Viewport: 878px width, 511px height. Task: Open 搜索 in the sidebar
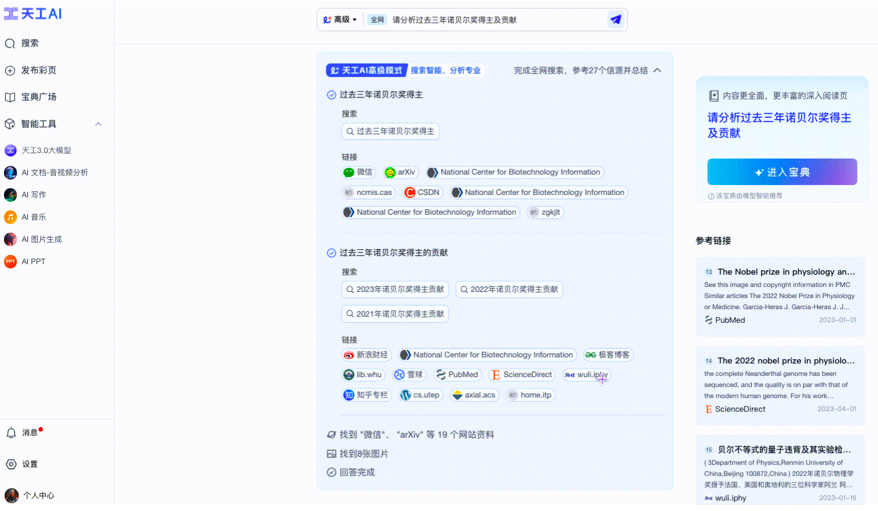(x=22, y=43)
